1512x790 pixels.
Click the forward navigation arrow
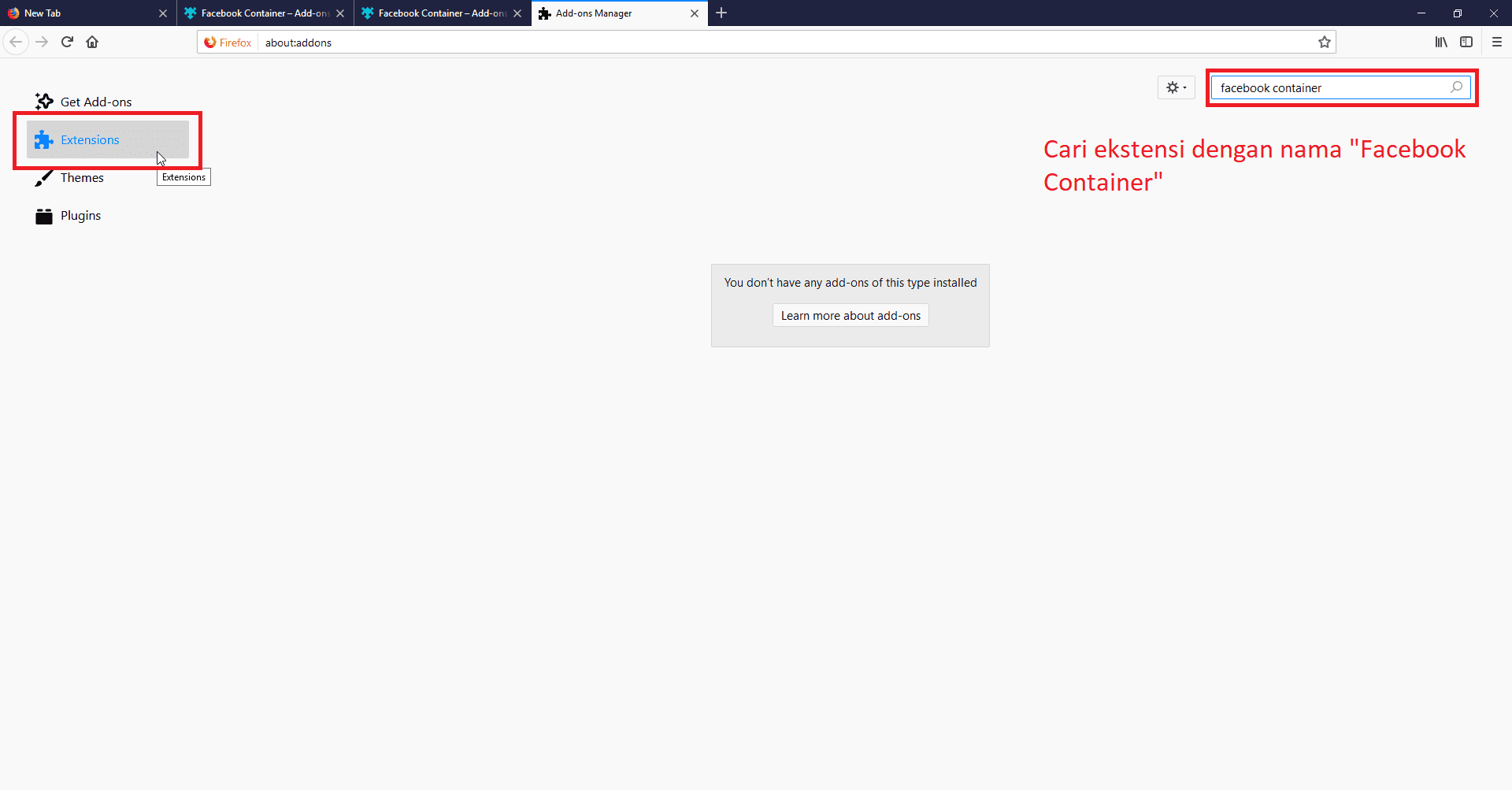[x=42, y=42]
